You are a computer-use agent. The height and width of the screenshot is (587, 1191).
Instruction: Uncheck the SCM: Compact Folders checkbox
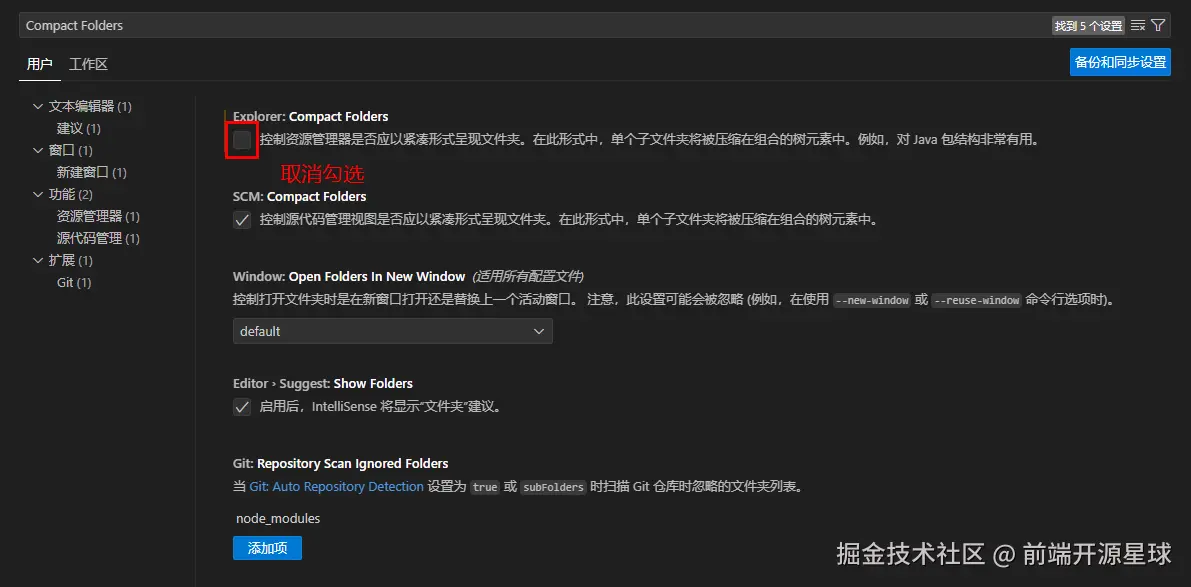(241, 219)
